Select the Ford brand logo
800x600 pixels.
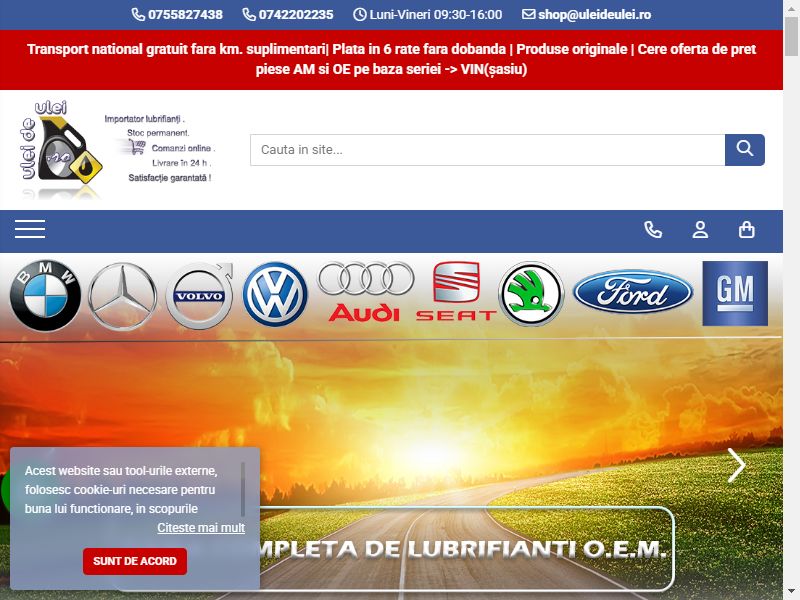pos(633,292)
